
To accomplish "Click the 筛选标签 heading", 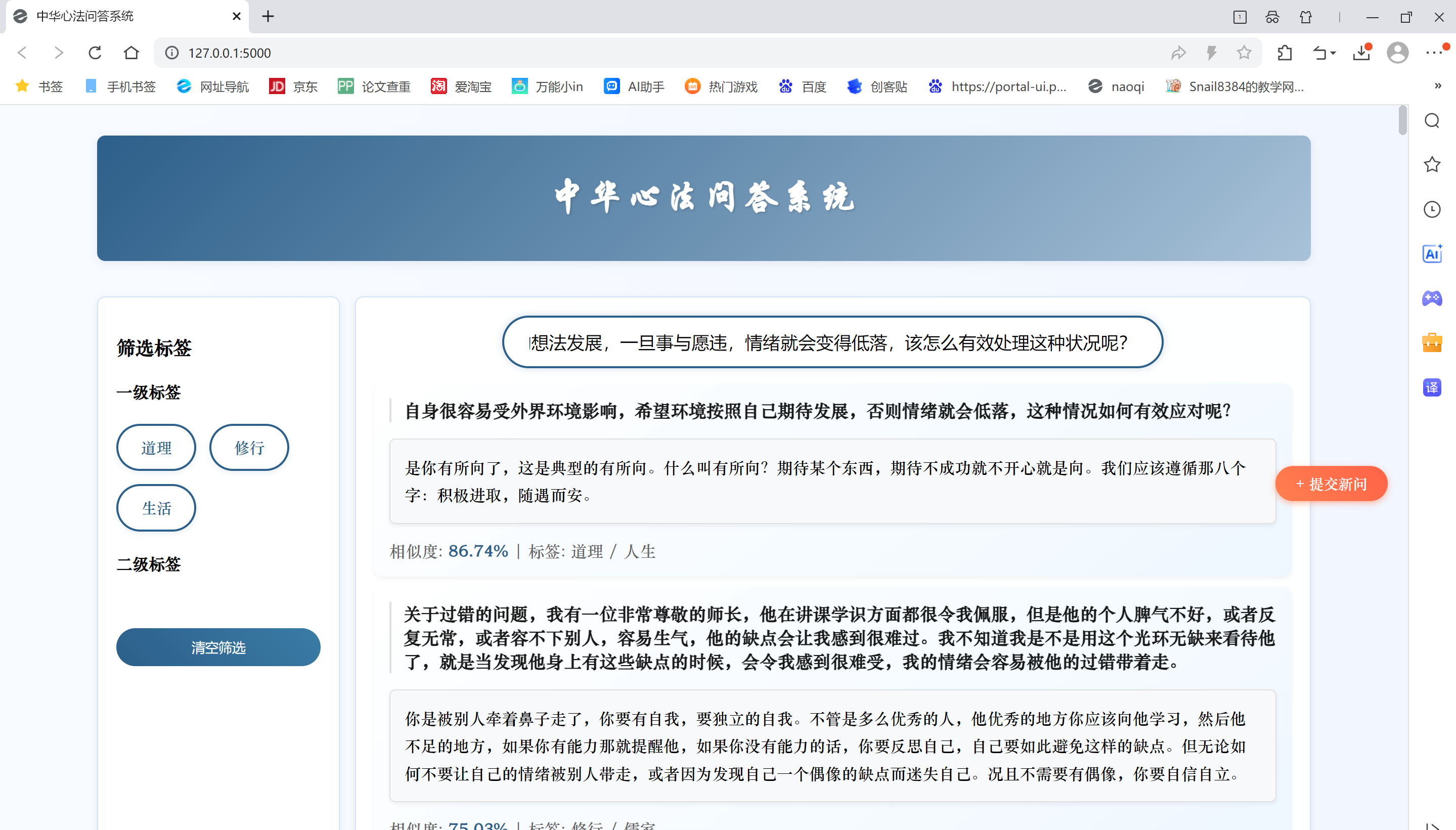I will pyautogui.click(x=154, y=348).
